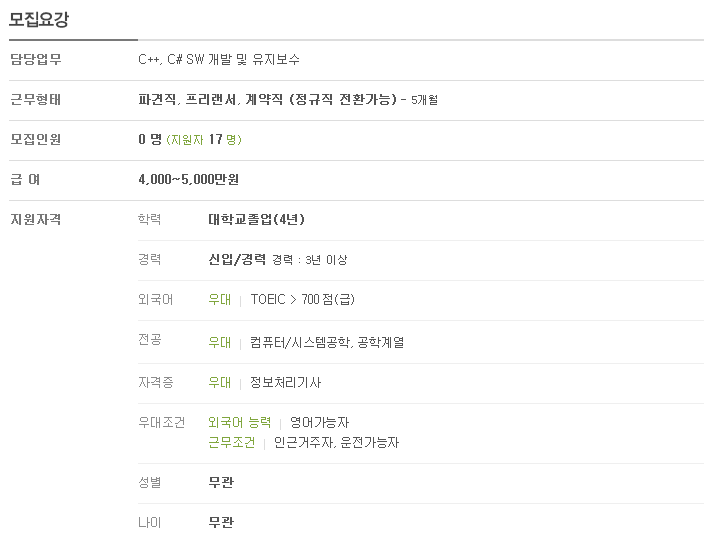Image resolution: width=714 pixels, height=538 pixels.
Task: Click the 지원자 17명 applicant count
Action: (204, 139)
